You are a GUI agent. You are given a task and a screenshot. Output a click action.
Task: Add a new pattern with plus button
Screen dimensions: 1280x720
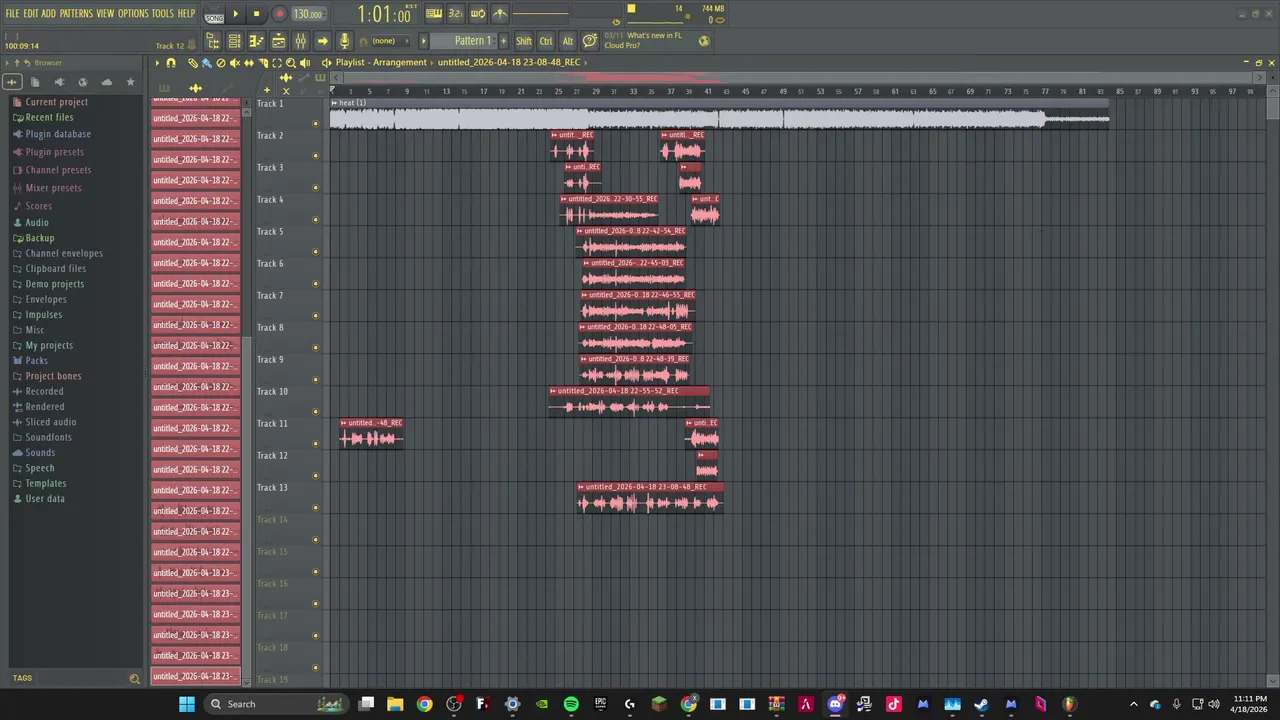coord(503,41)
